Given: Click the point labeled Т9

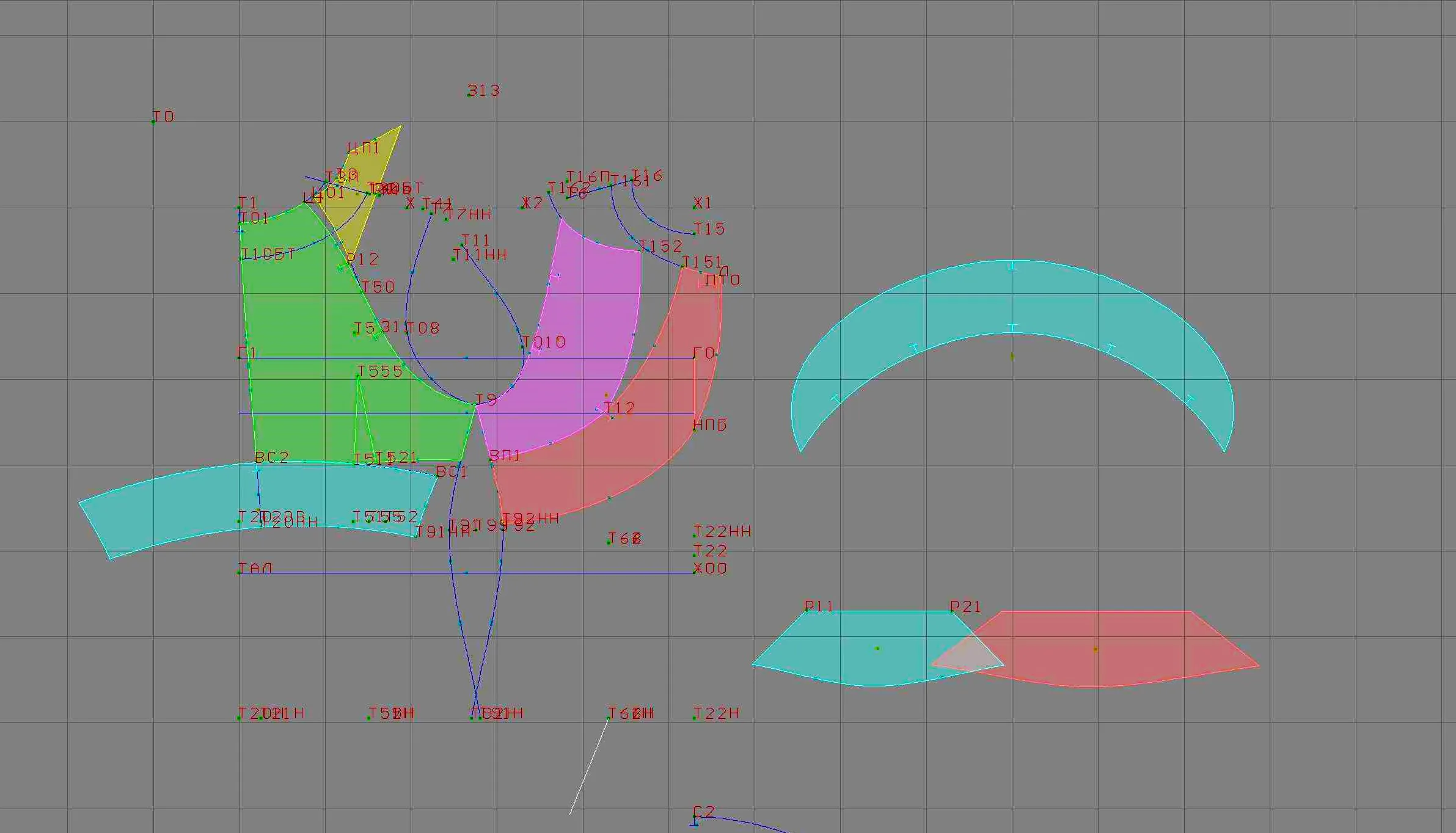Looking at the screenshot, I should [x=476, y=404].
